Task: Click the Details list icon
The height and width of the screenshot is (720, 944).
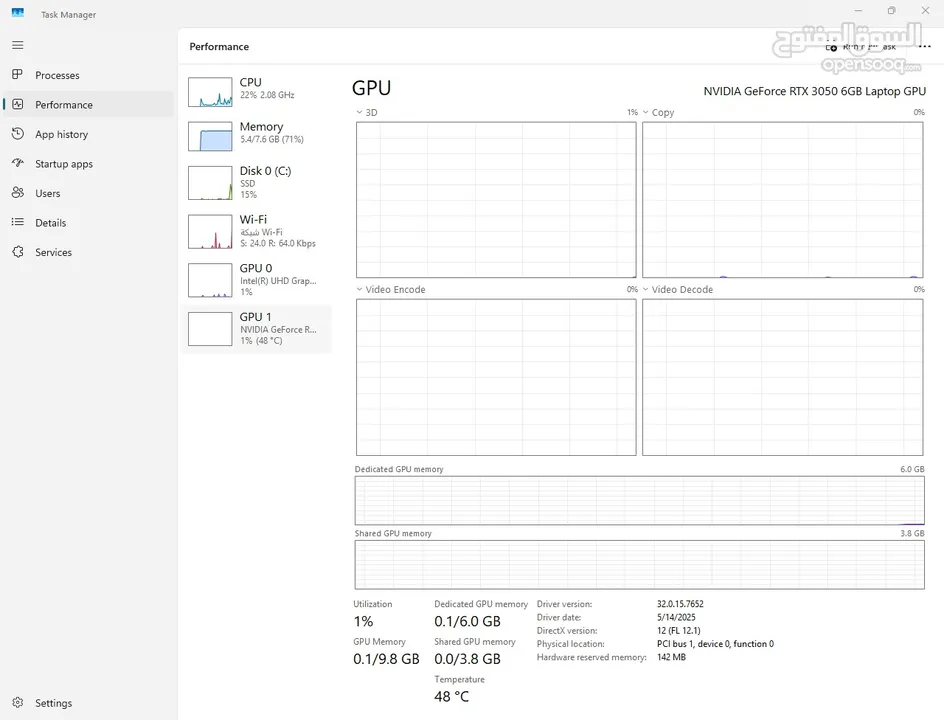Action: click(x=18, y=222)
